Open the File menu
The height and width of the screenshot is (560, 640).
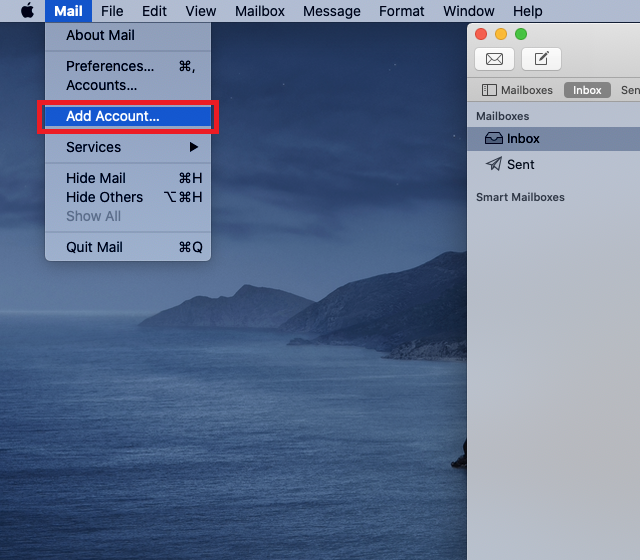point(112,11)
